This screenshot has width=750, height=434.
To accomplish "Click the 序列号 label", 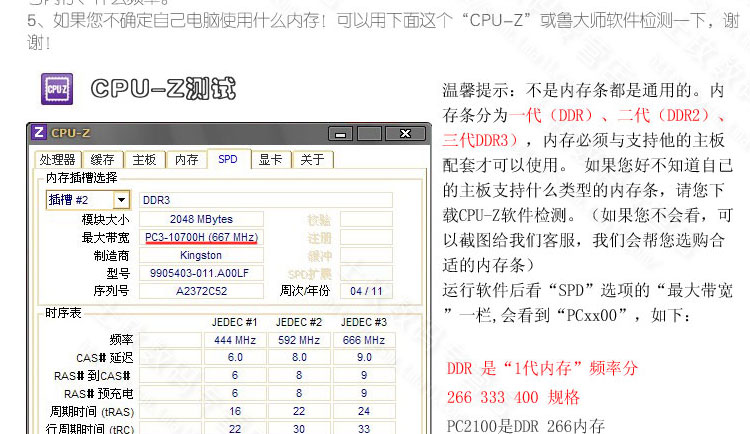I will 112,291.
